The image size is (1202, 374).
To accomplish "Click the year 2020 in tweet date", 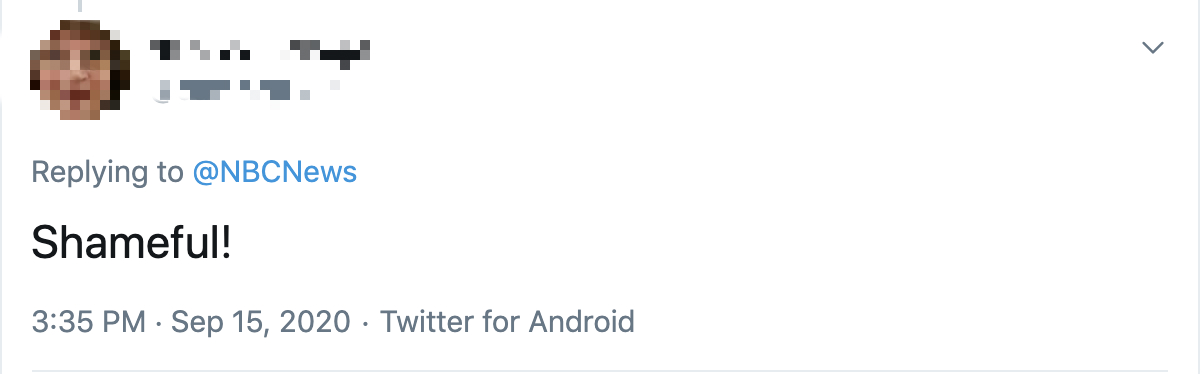I will pos(314,322).
